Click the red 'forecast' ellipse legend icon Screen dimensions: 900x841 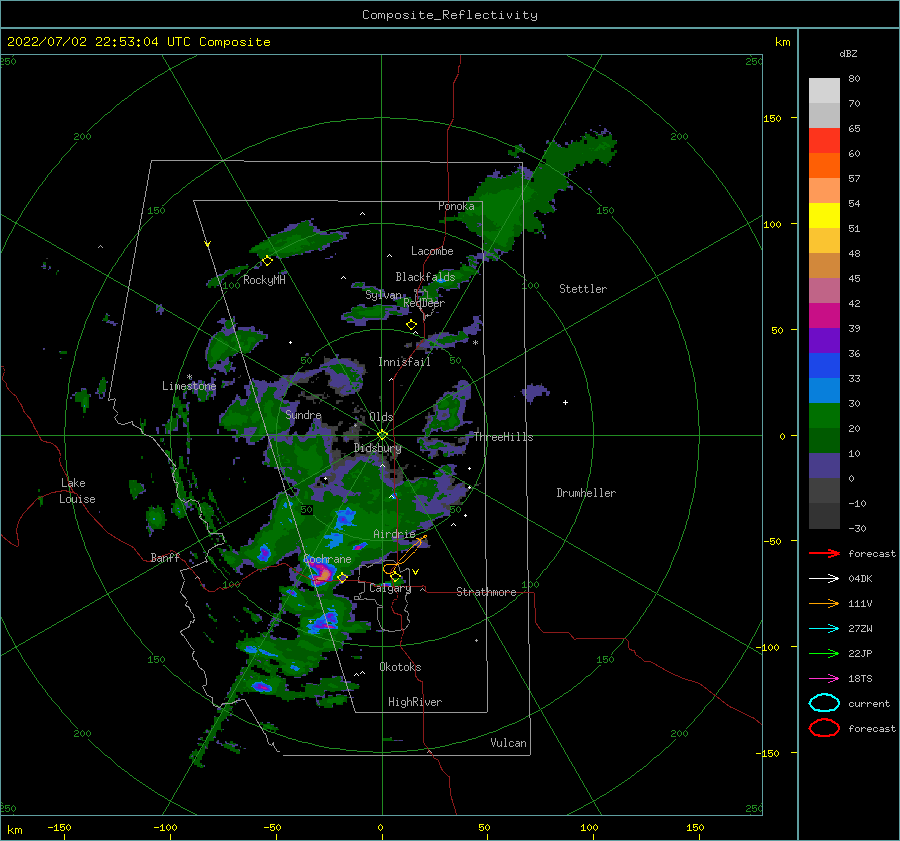coord(824,728)
